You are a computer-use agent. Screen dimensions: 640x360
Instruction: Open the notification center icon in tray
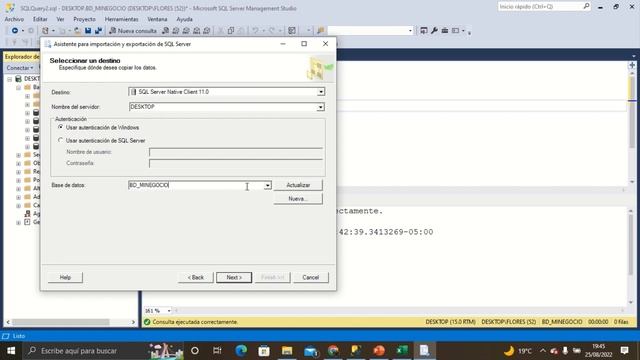pos(624,351)
